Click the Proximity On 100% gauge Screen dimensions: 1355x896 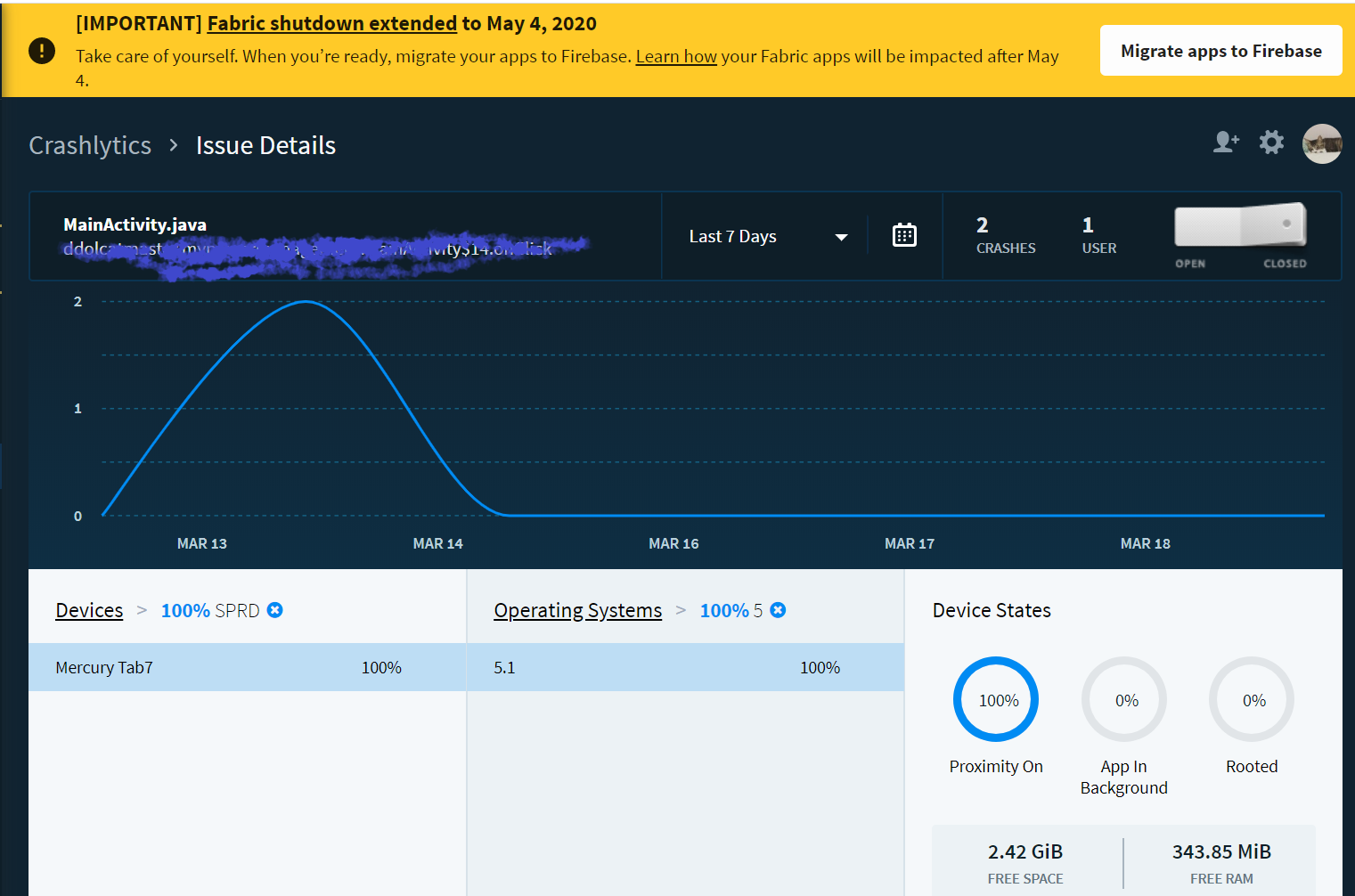pos(996,700)
